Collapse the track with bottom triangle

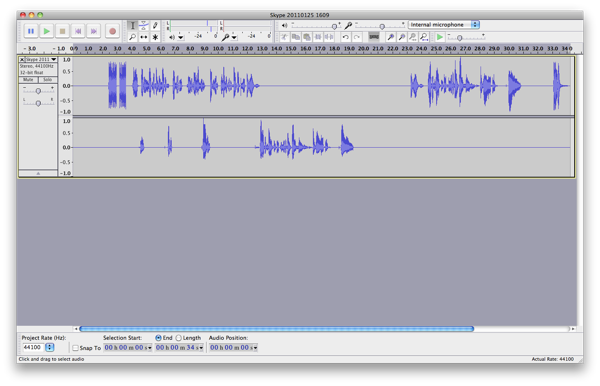point(38,173)
